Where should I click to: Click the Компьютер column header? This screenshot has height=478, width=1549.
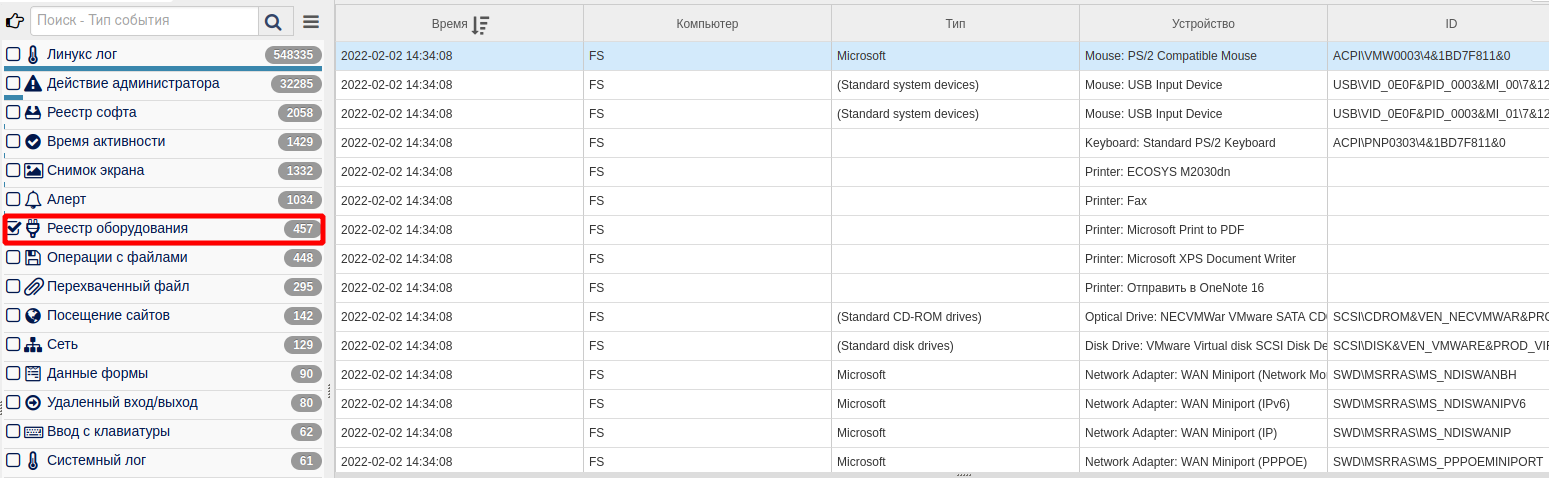click(x=706, y=24)
